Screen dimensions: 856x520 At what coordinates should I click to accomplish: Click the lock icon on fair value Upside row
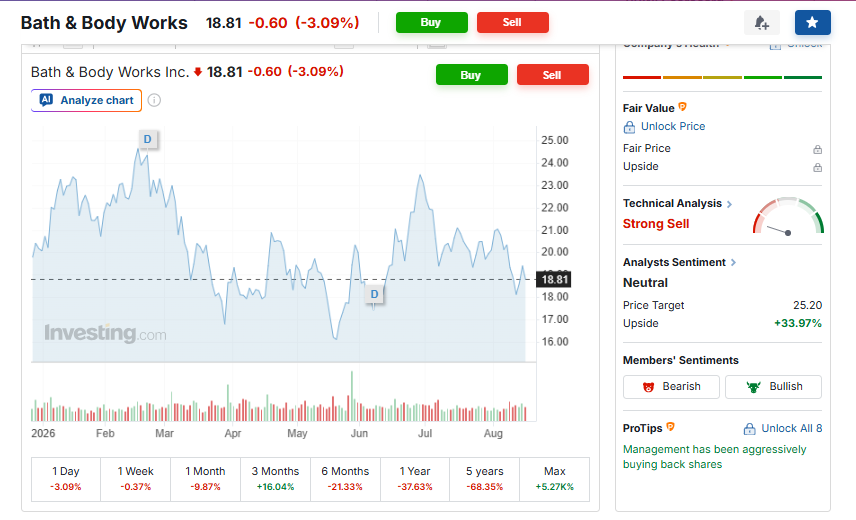click(817, 168)
